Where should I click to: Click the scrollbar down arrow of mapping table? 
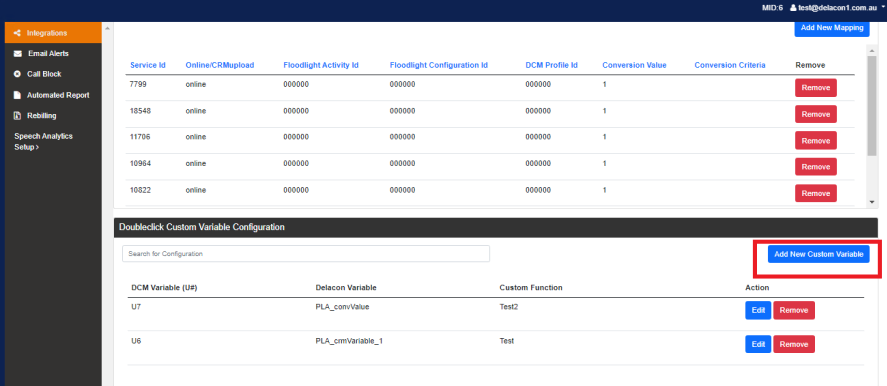coord(871,202)
